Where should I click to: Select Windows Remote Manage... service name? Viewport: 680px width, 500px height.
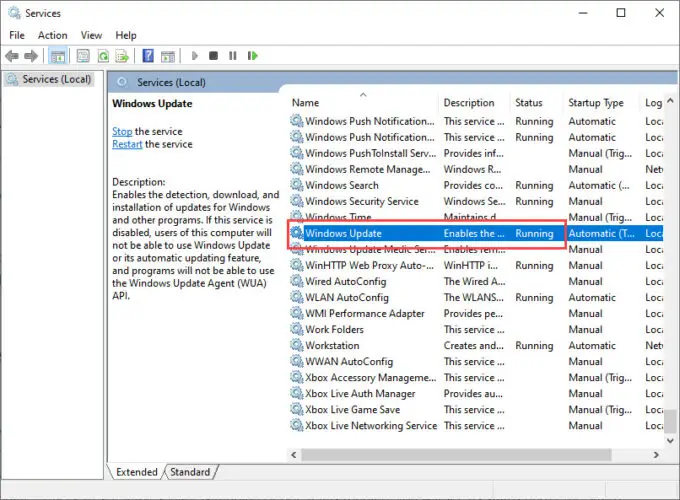(368, 169)
